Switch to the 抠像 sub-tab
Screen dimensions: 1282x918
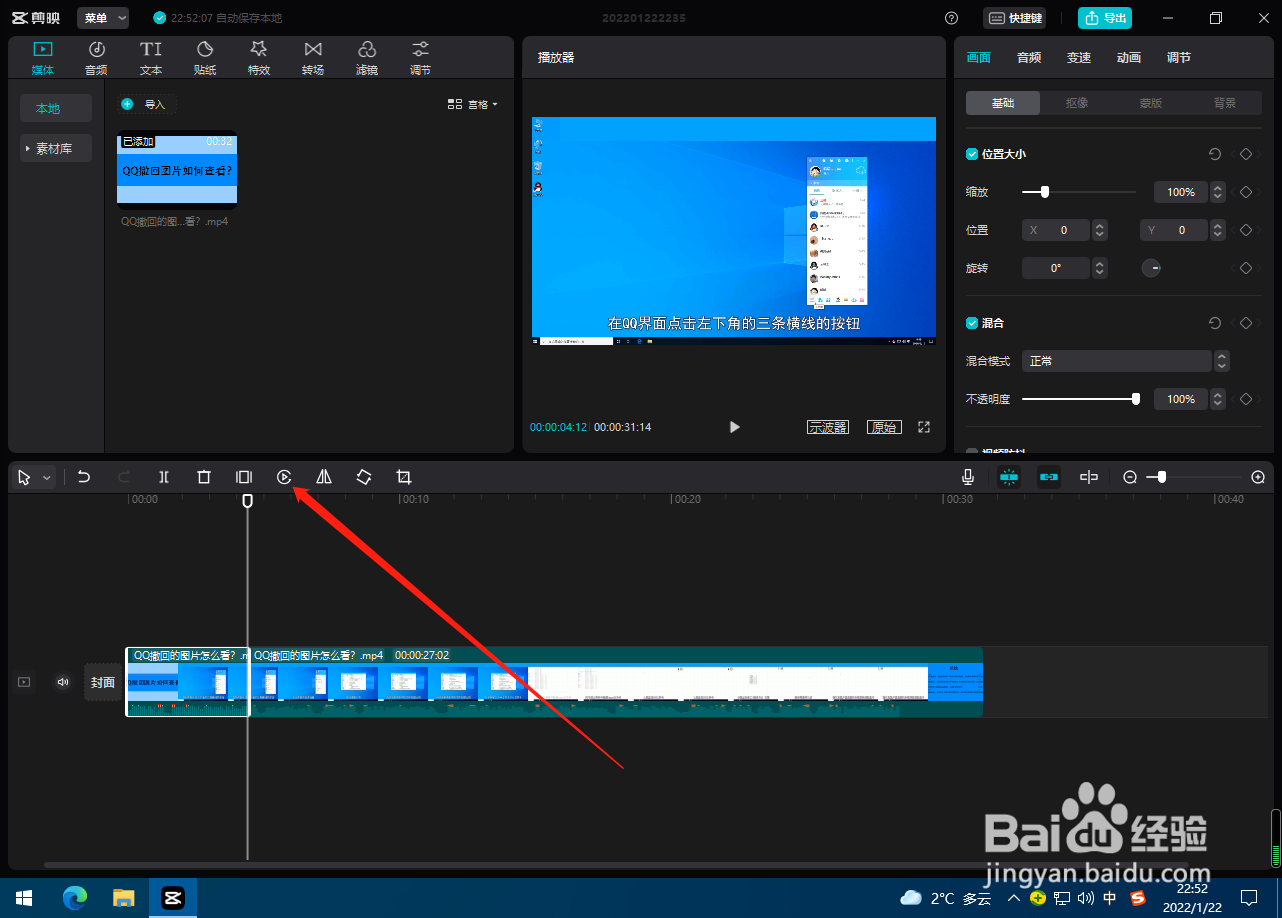point(1077,103)
